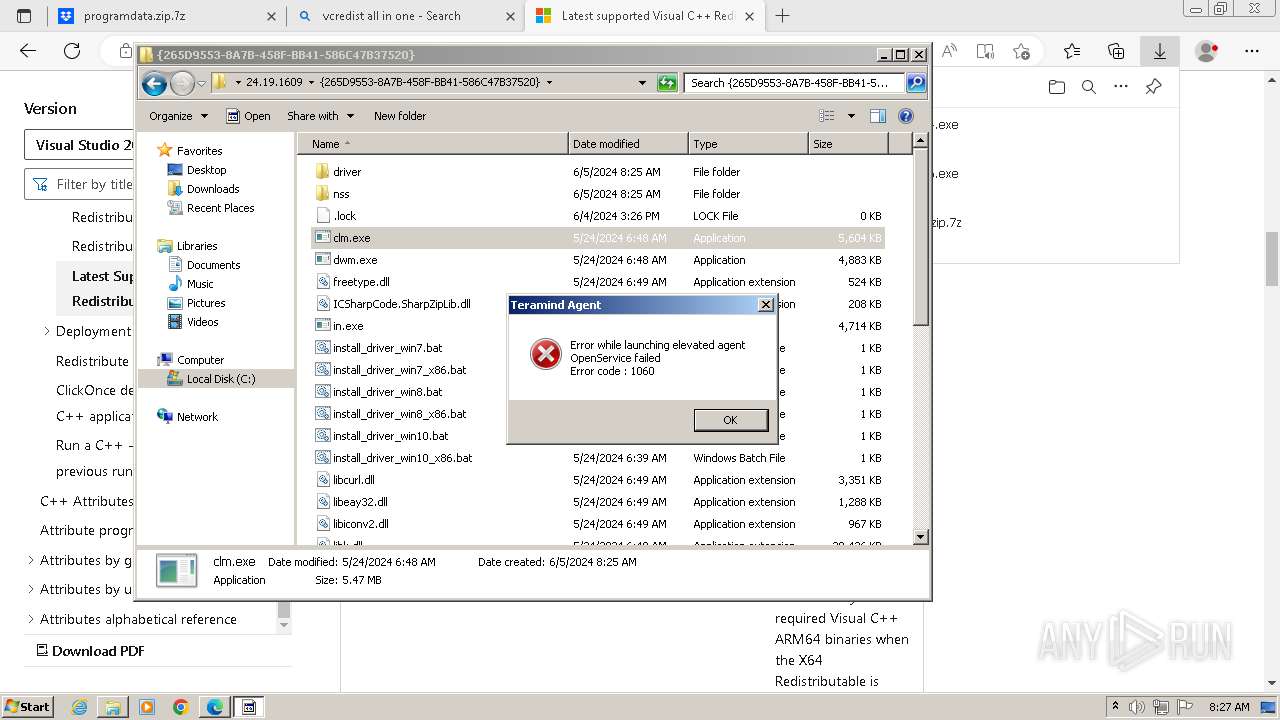Click New folder in Explorer toolbar

pyautogui.click(x=400, y=116)
